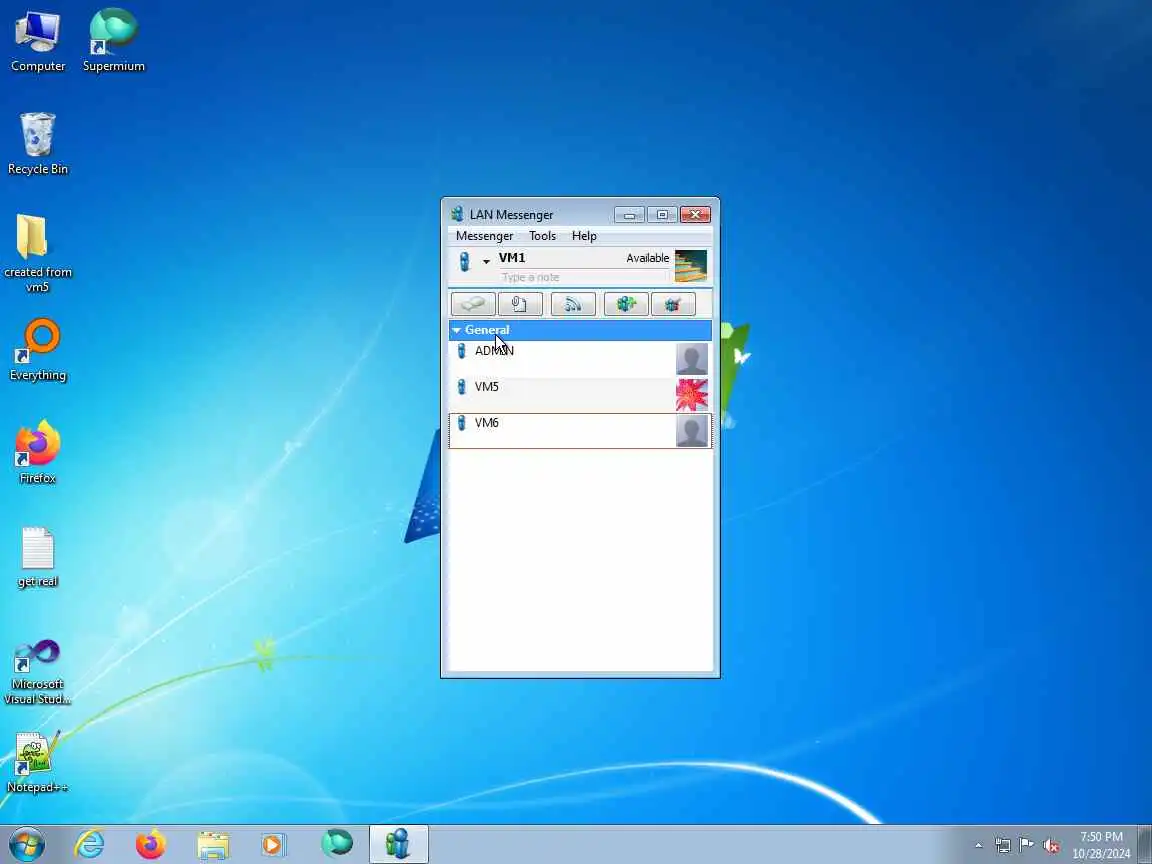
Task: Select the Everything desktop shortcut
Action: click(x=38, y=350)
